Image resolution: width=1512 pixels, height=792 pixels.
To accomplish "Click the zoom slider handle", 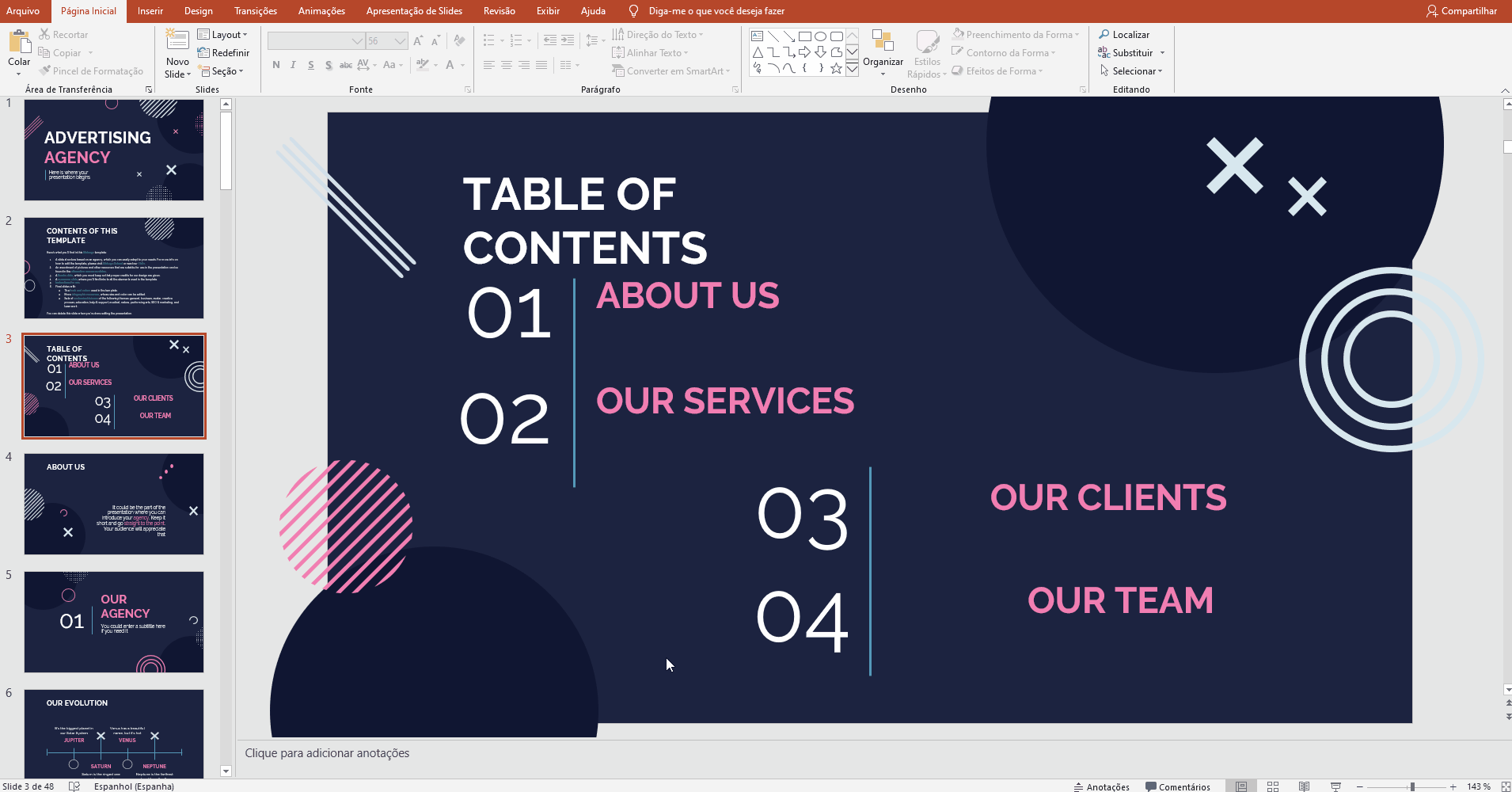I will click(1412, 786).
